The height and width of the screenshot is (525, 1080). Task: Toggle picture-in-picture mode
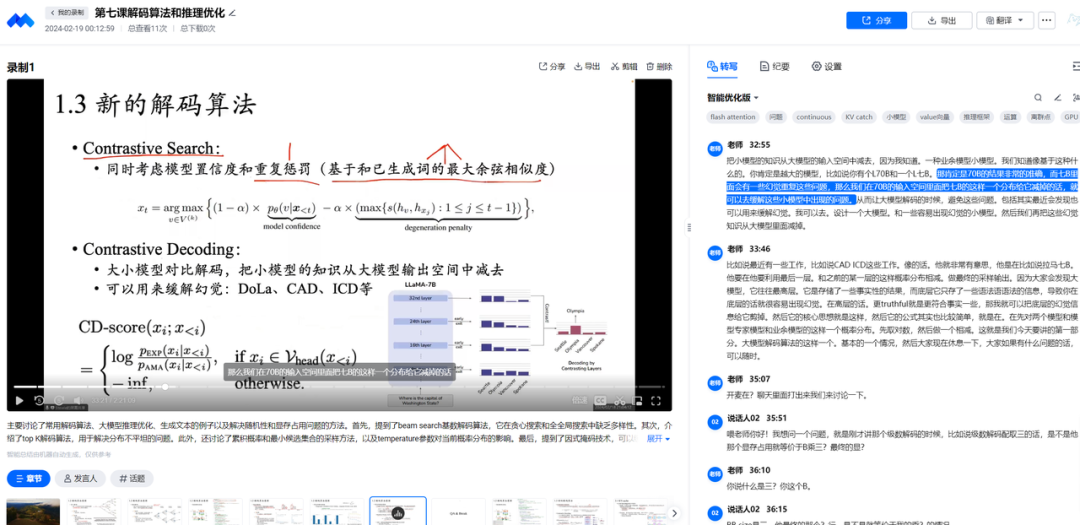click(x=638, y=400)
